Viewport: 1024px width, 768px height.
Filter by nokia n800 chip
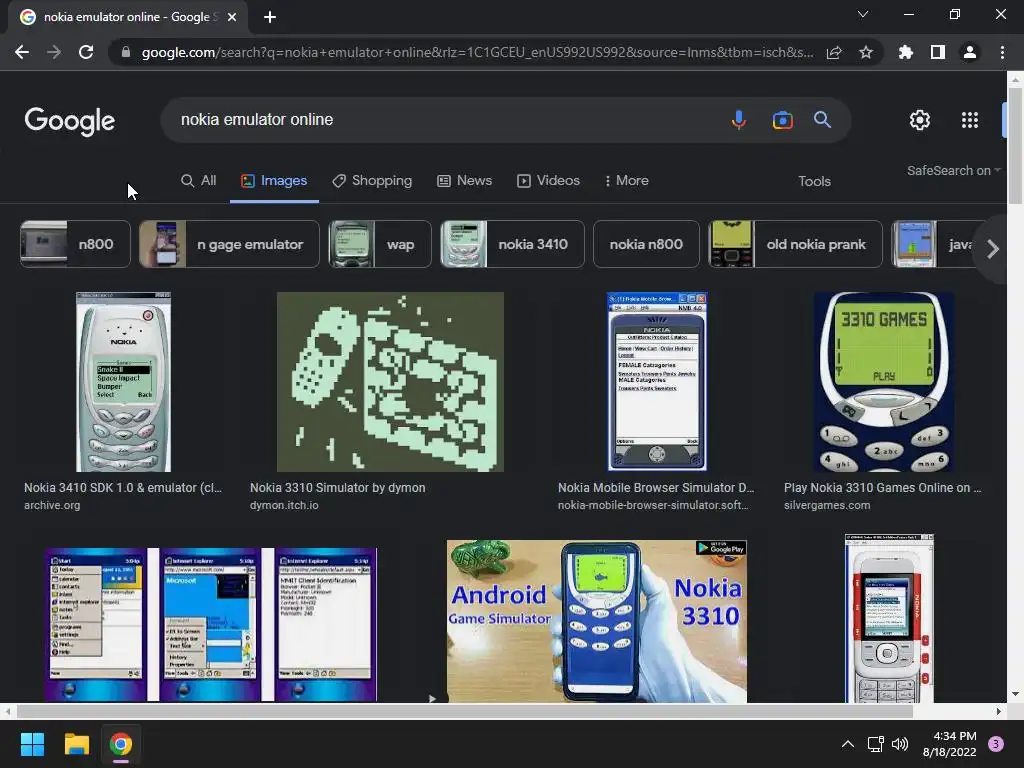click(646, 244)
